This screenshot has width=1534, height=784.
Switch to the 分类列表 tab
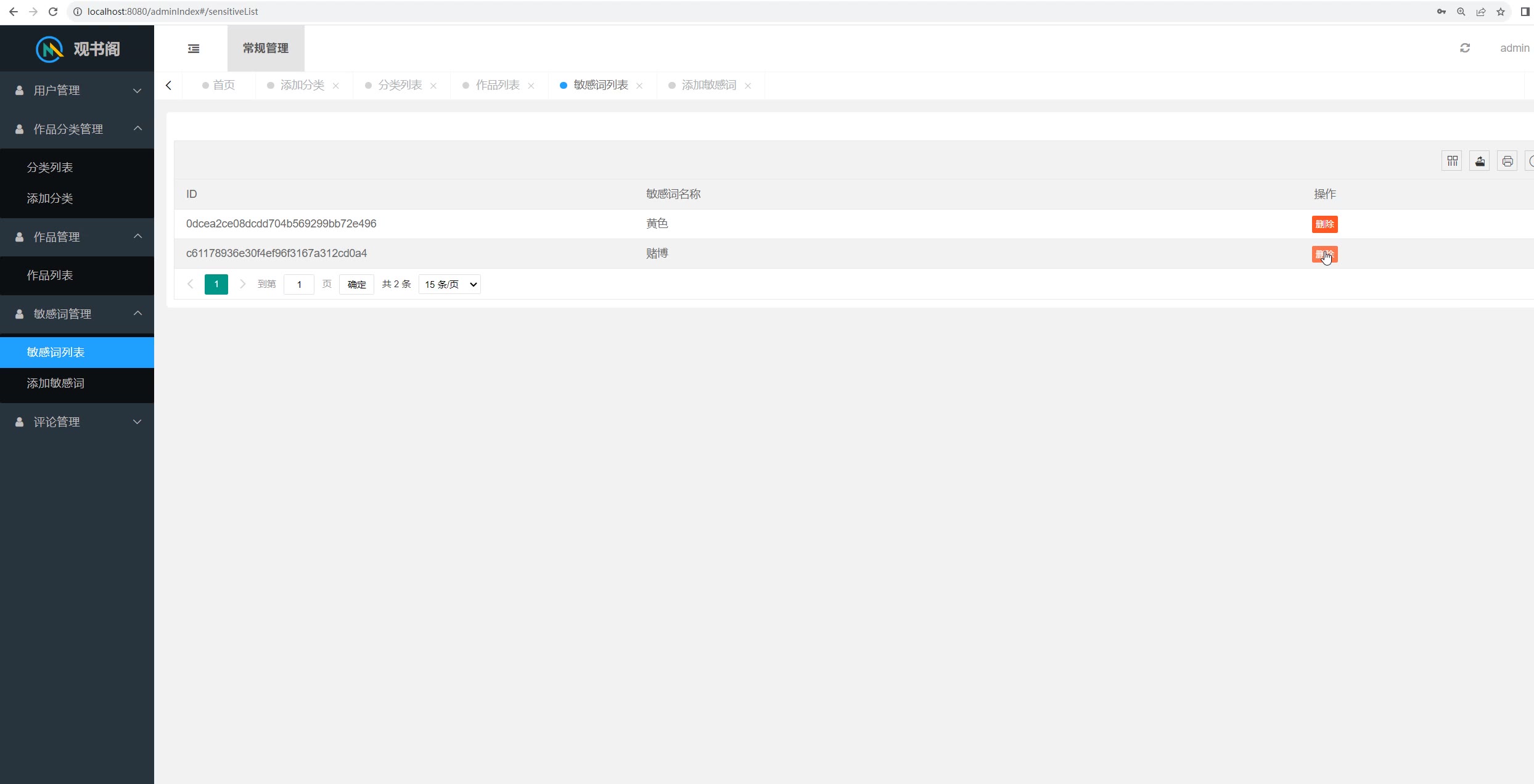click(x=400, y=85)
